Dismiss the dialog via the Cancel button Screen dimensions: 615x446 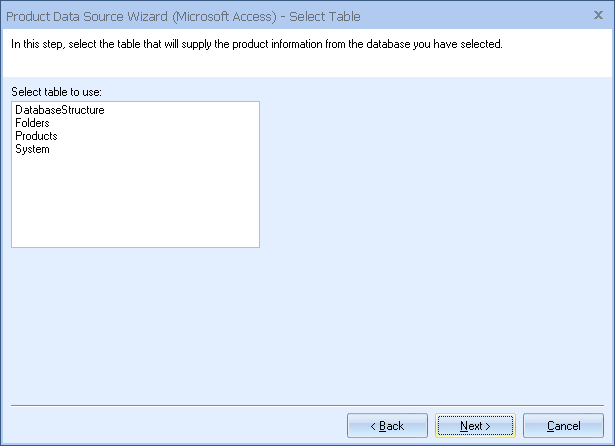(x=563, y=426)
